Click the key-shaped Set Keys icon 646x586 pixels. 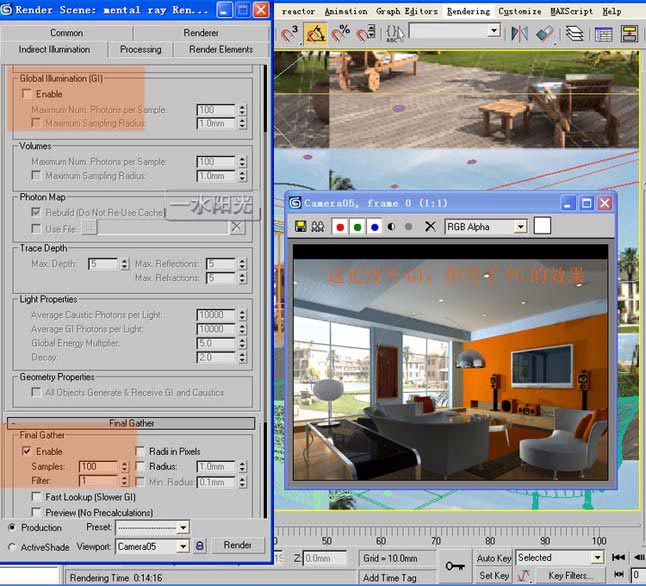pos(455,567)
